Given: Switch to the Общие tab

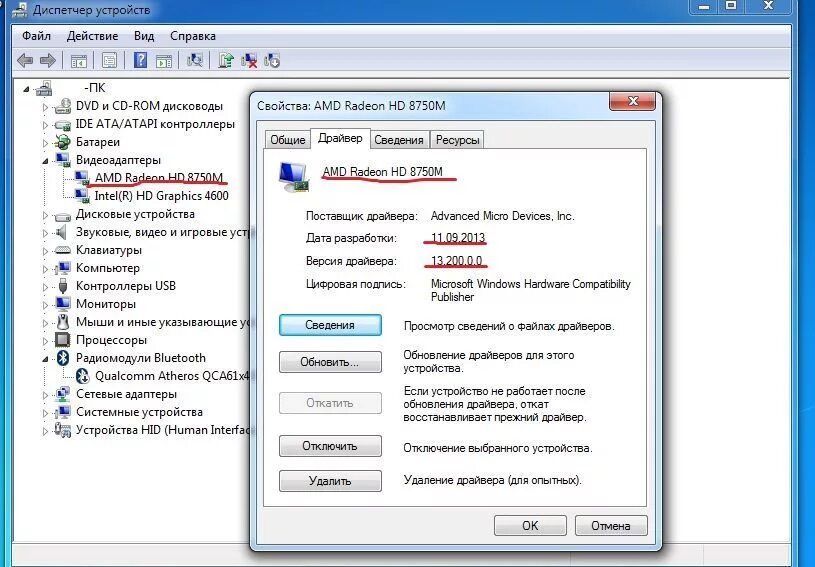Looking at the screenshot, I should click(x=287, y=140).
